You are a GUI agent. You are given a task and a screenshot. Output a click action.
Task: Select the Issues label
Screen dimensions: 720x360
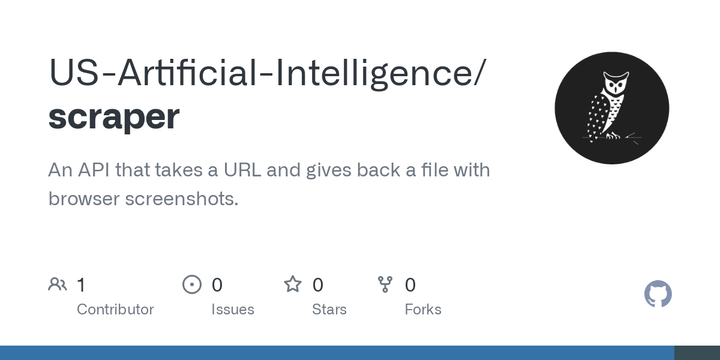(x=233, y=309)
